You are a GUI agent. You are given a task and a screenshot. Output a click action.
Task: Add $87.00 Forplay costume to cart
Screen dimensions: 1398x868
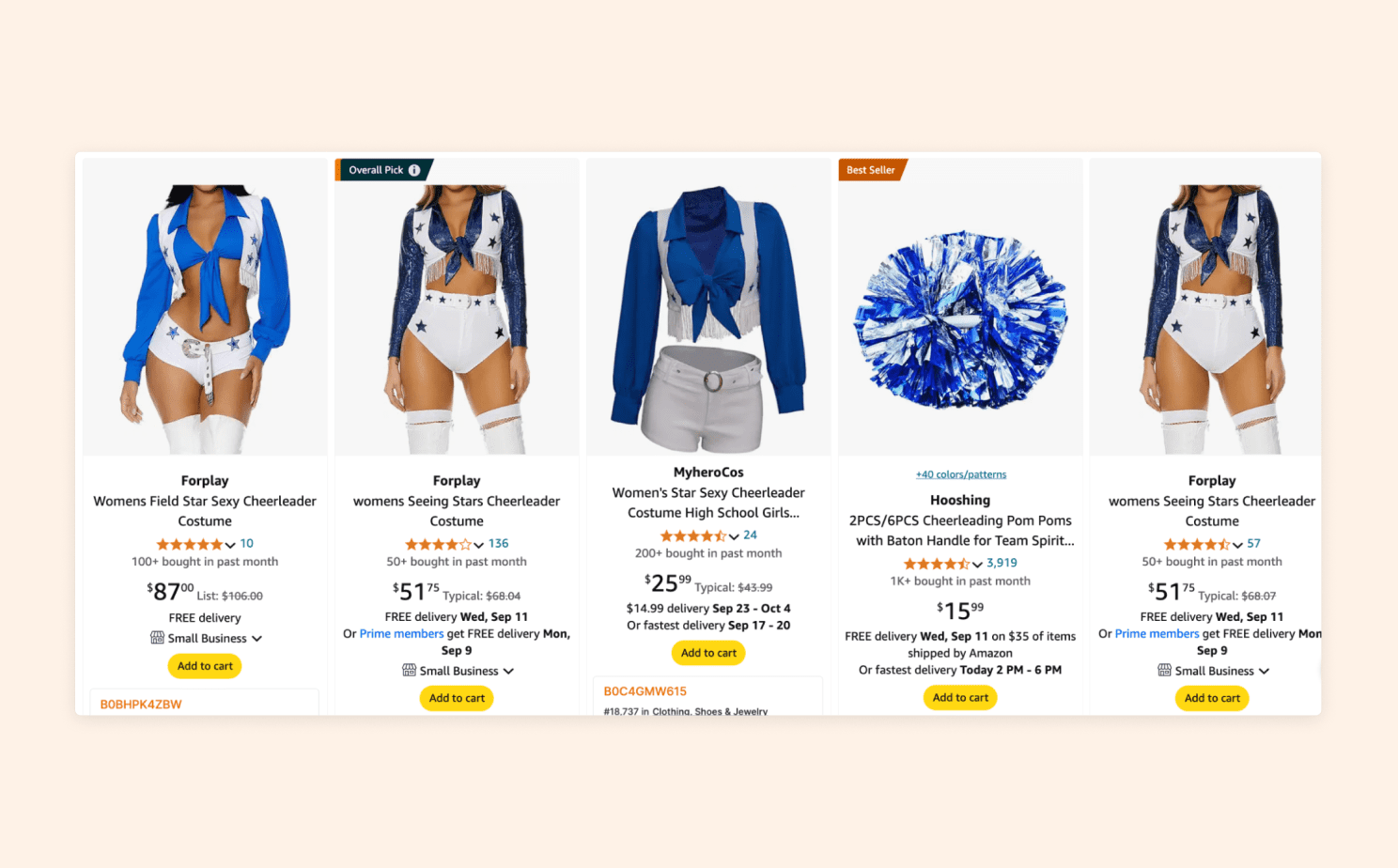(205, 666)
